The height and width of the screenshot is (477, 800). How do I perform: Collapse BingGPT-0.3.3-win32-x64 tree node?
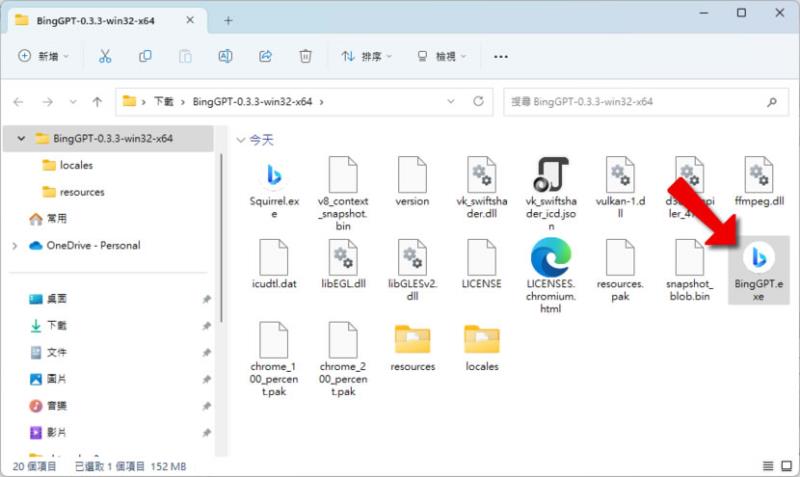[x=21, y=138]
